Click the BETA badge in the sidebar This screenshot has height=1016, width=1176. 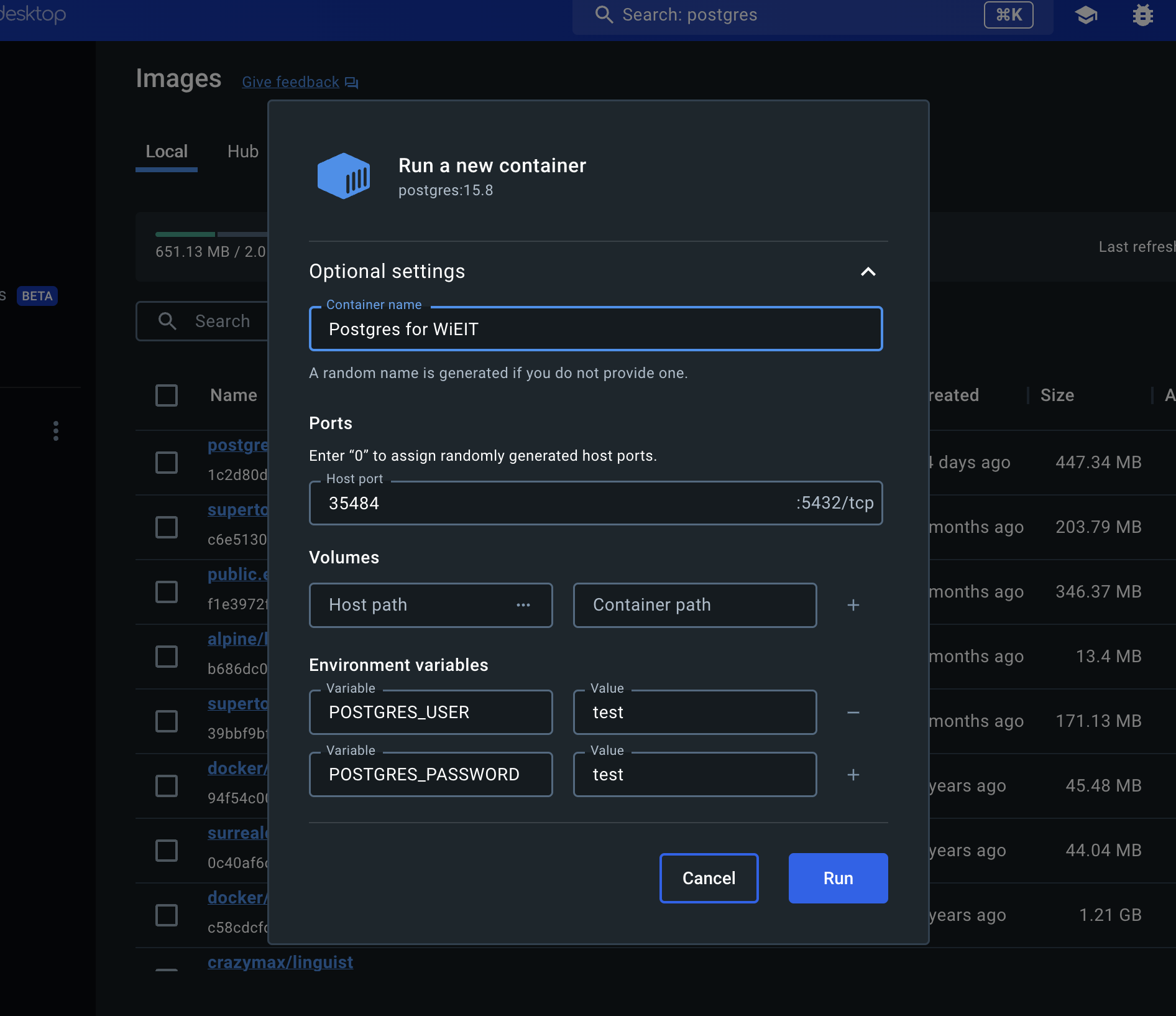(37, 296)
